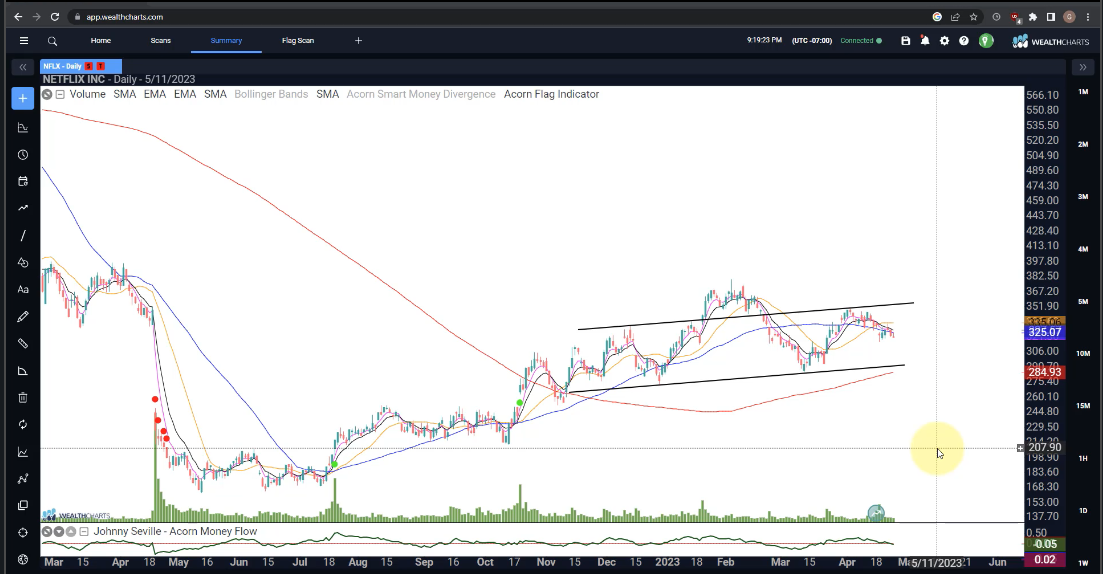Select the ruler measure tool
The image size is (1103, 574).
click(x=23, y=343)
